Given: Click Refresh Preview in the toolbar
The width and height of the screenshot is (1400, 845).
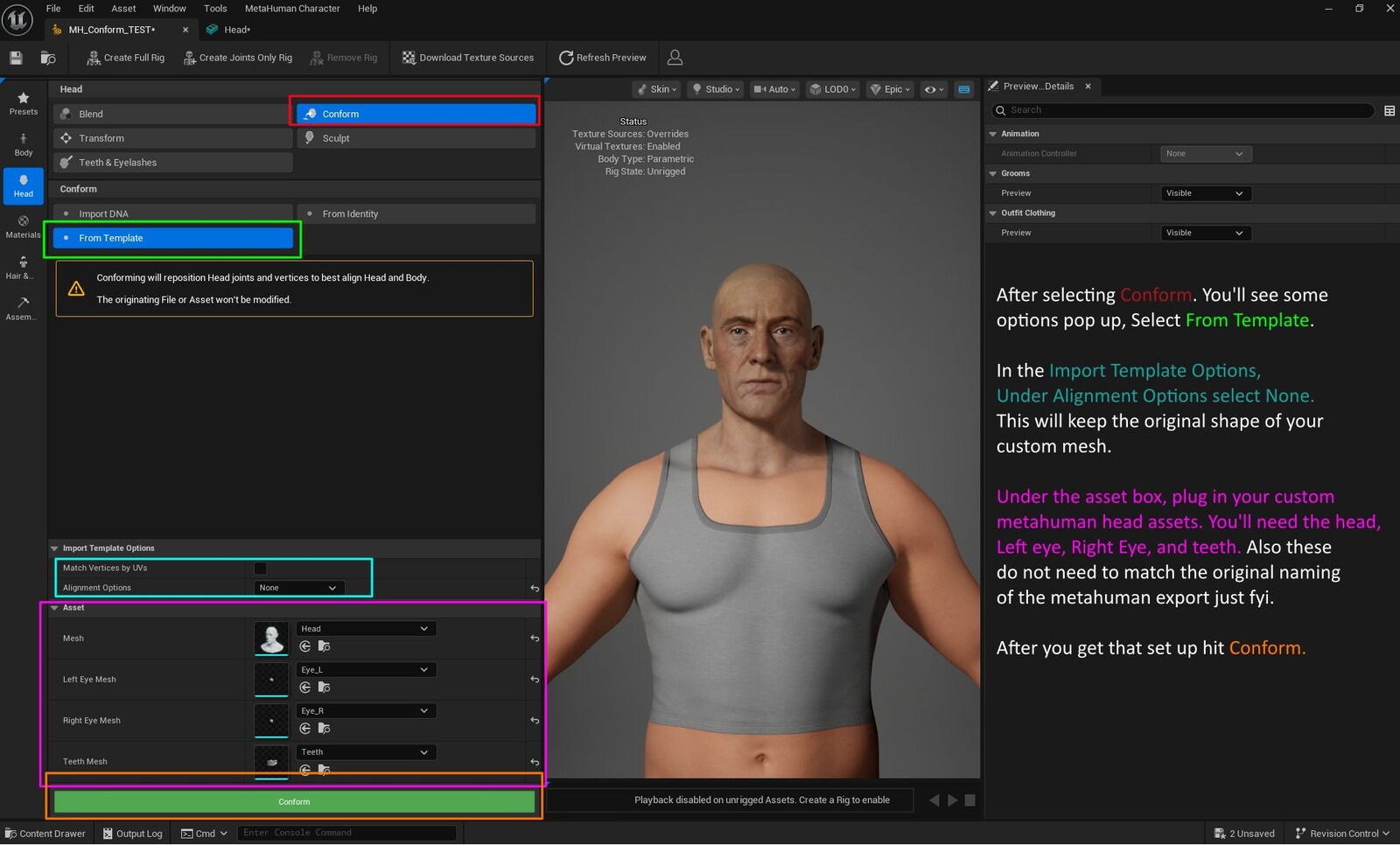Looking at the screenshot, I should coord(602,58).
